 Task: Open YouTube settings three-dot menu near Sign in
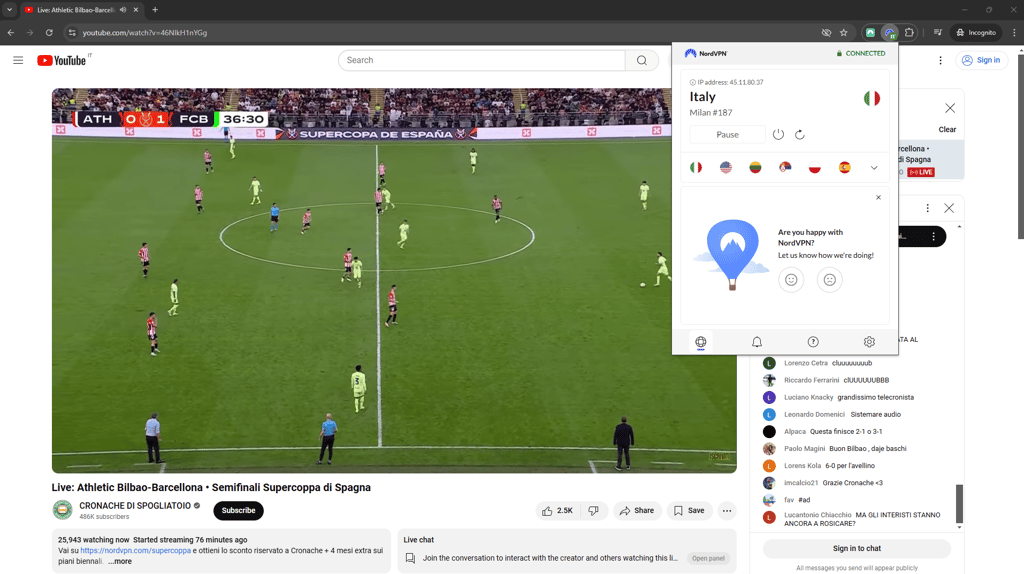pos(940,60)
